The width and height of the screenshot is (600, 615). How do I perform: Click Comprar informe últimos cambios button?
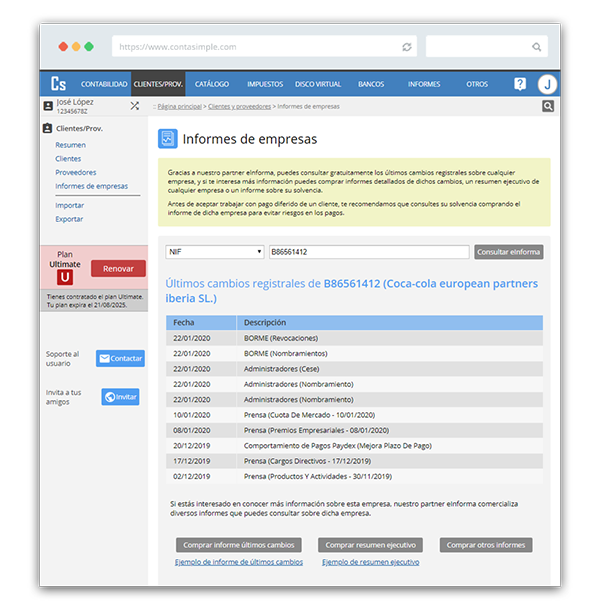click(239, 545)
